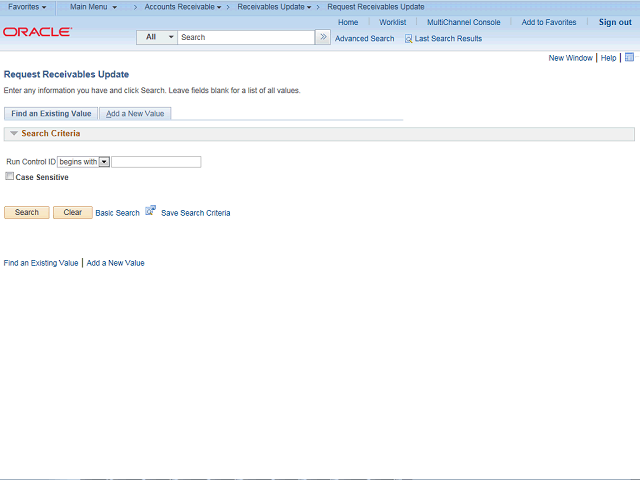The height and width of the screenshot is (480, 640).
Task: Open the All search category dropdown
Action: click(x=157, y=37)
